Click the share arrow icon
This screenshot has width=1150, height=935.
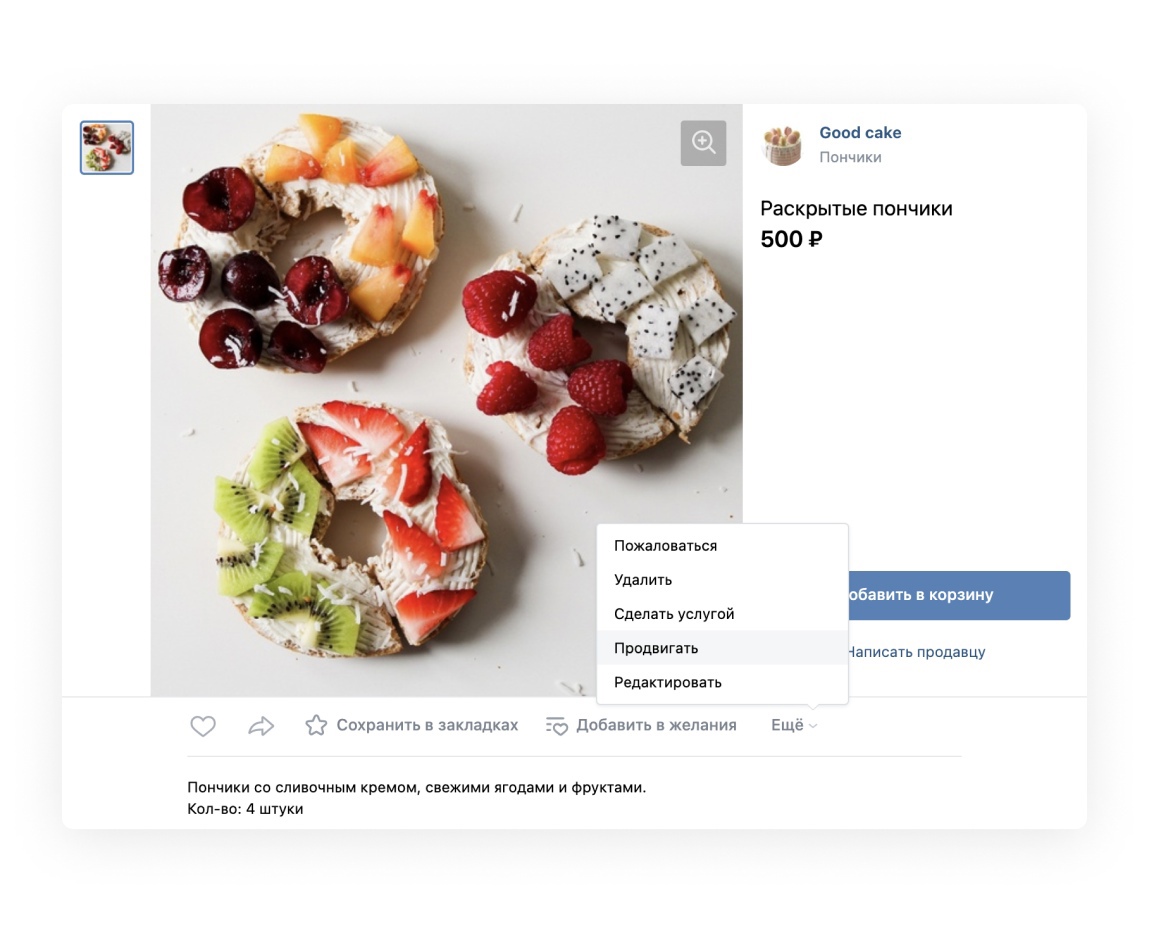[261, 726]
